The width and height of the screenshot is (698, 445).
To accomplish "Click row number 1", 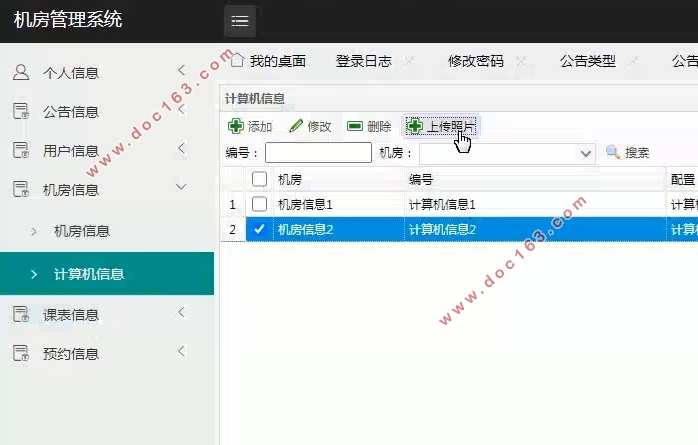I will [233, 205].
